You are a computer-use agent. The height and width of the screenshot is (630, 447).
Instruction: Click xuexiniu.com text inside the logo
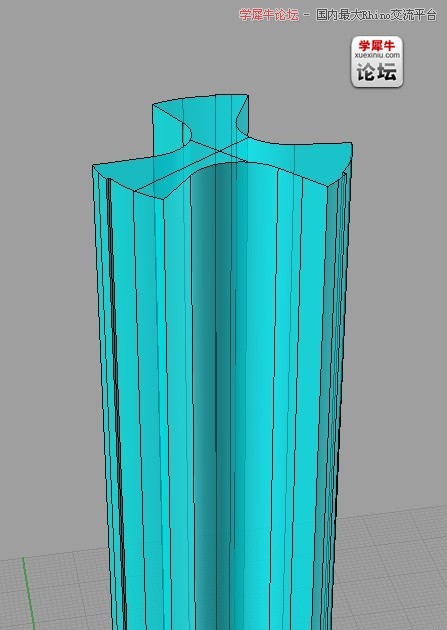377,55
